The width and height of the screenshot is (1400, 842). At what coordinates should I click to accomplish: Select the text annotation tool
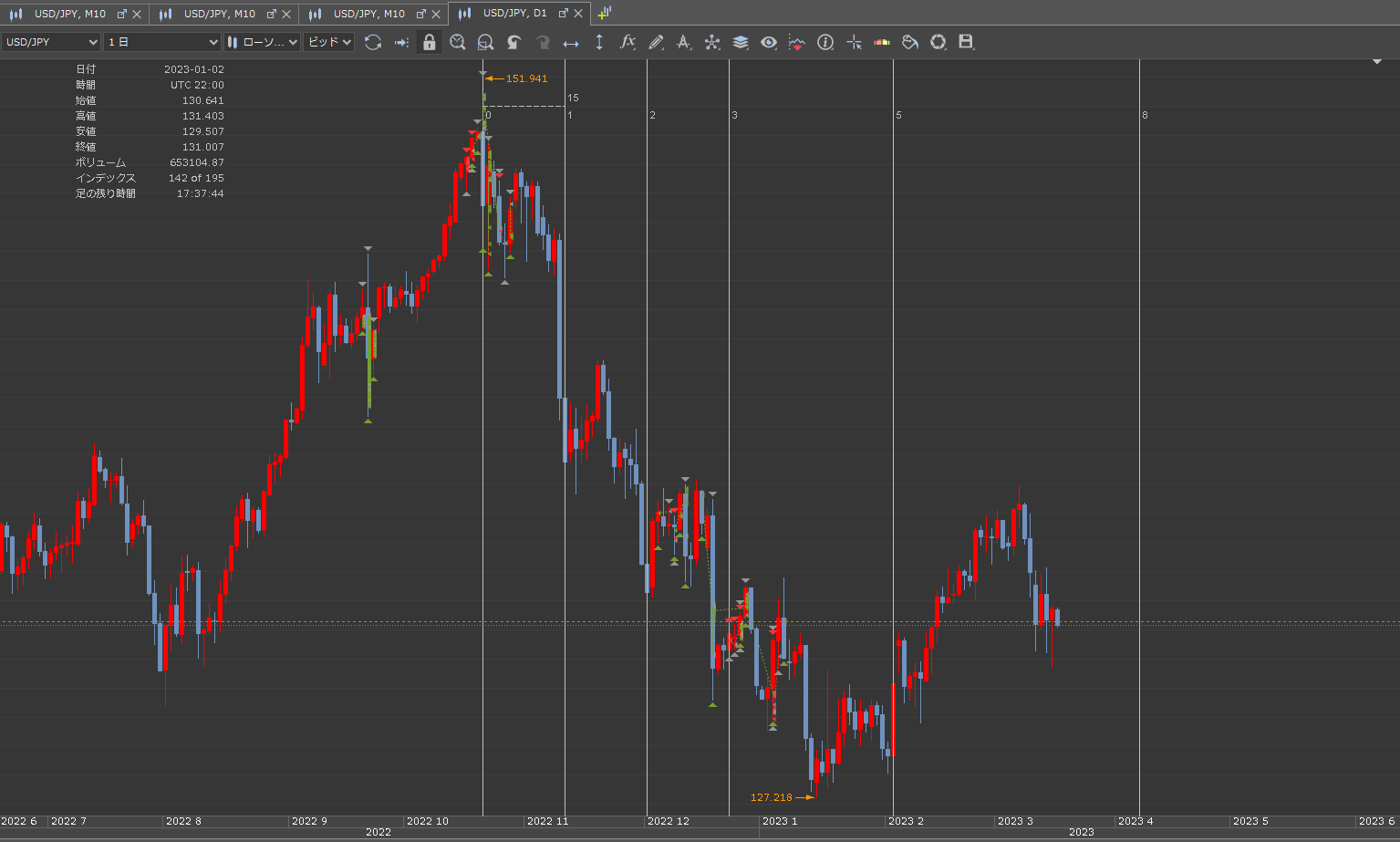(x=684, y=42)
